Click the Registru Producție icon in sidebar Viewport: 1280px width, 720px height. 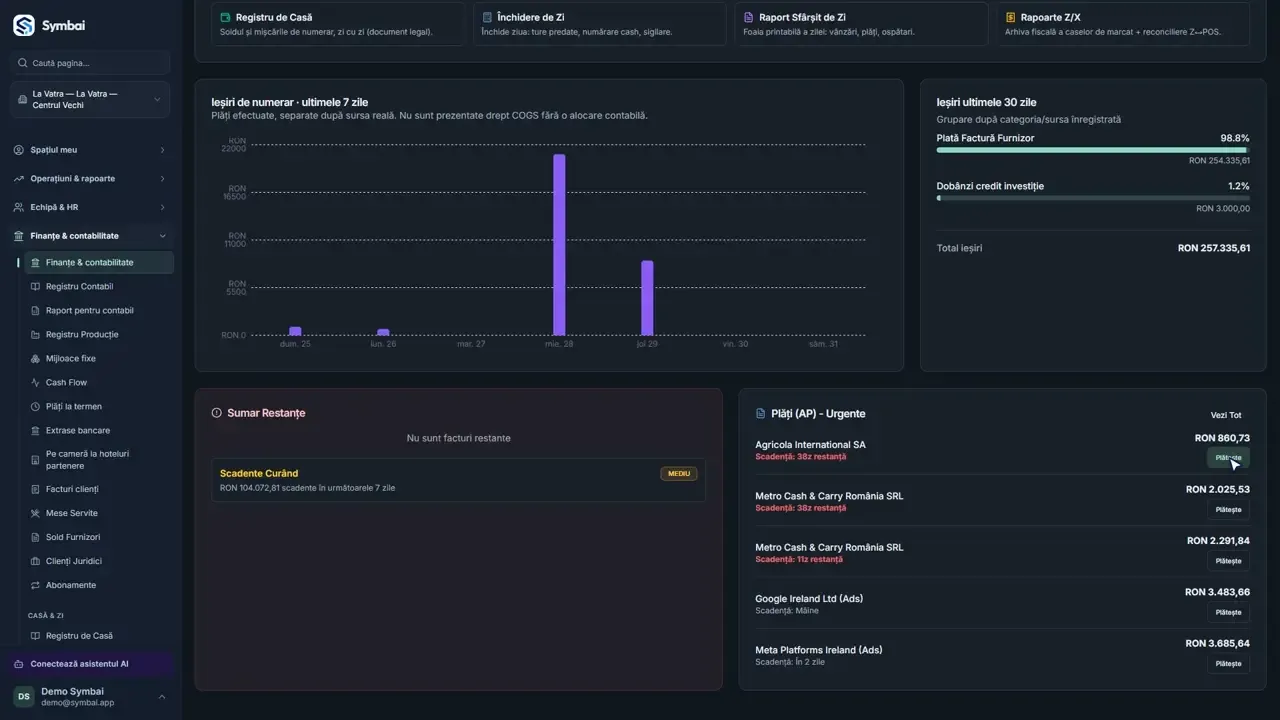(36, 335)
